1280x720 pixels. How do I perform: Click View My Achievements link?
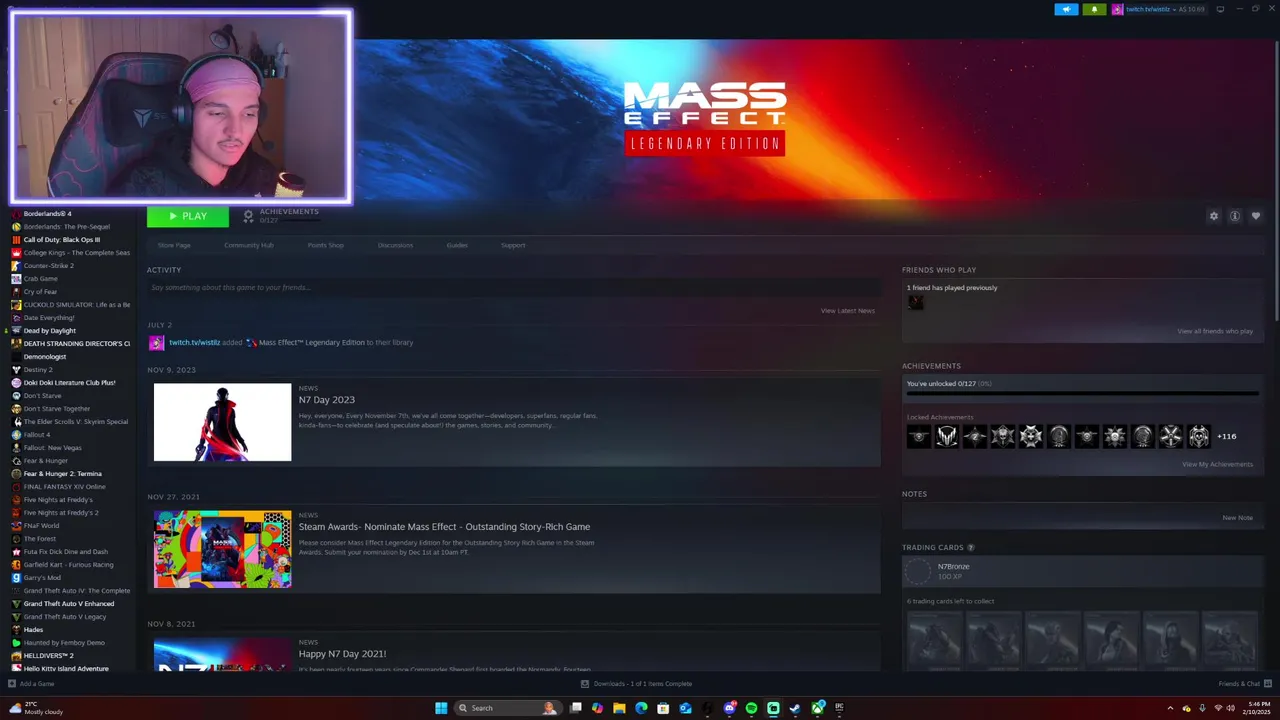pyautogui.click(x=1217, y=464)
